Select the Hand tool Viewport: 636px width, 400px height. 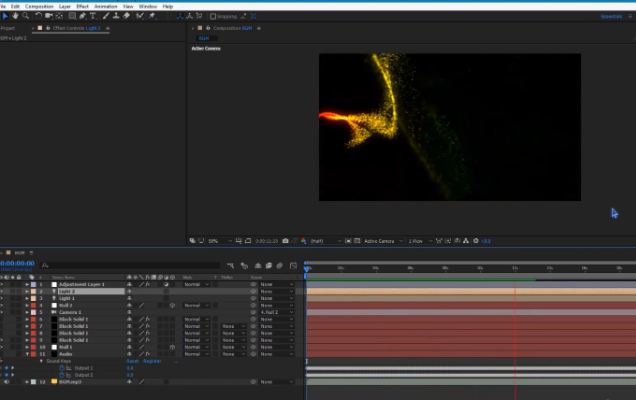tap(16, 16)
